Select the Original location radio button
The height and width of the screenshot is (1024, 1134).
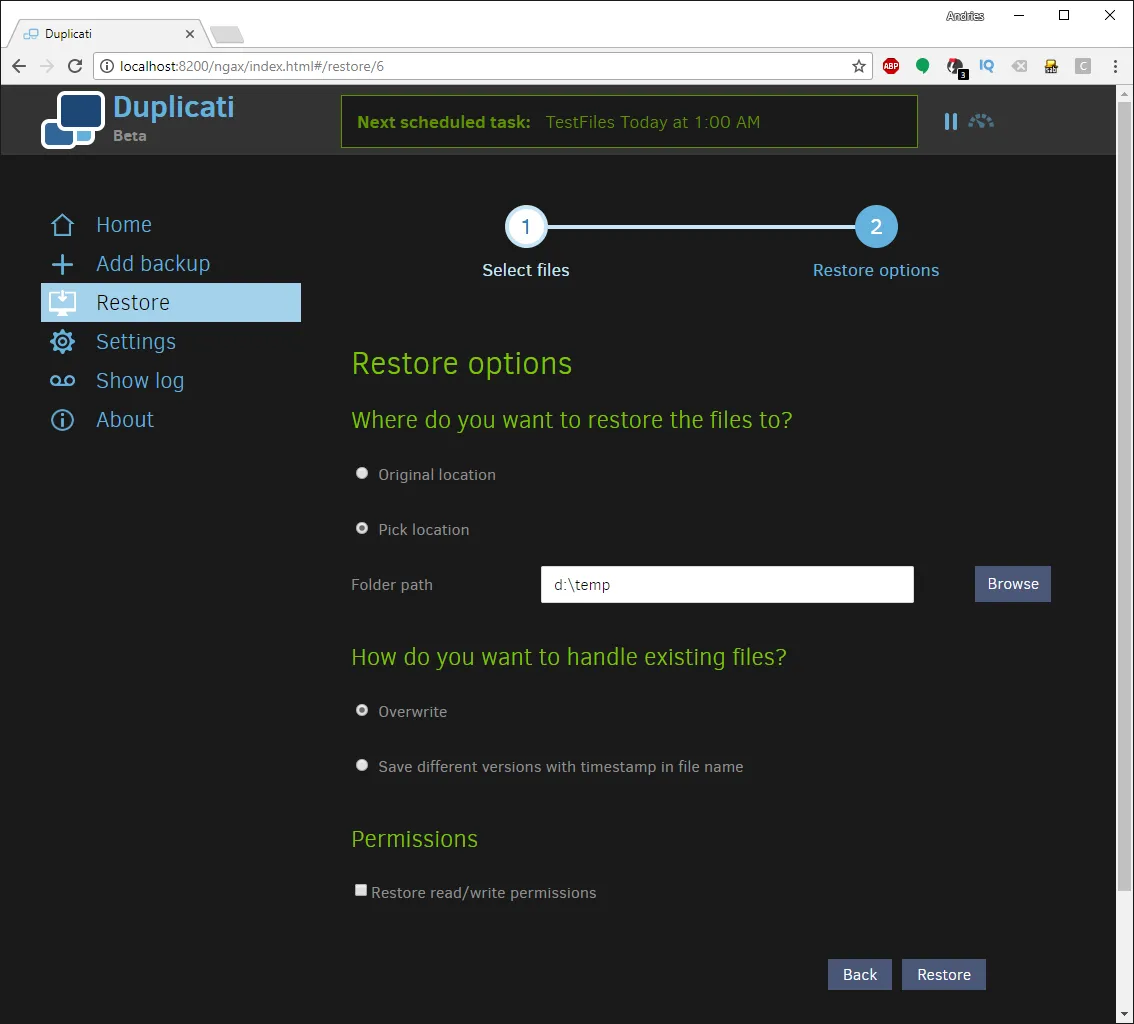point(362,474)
